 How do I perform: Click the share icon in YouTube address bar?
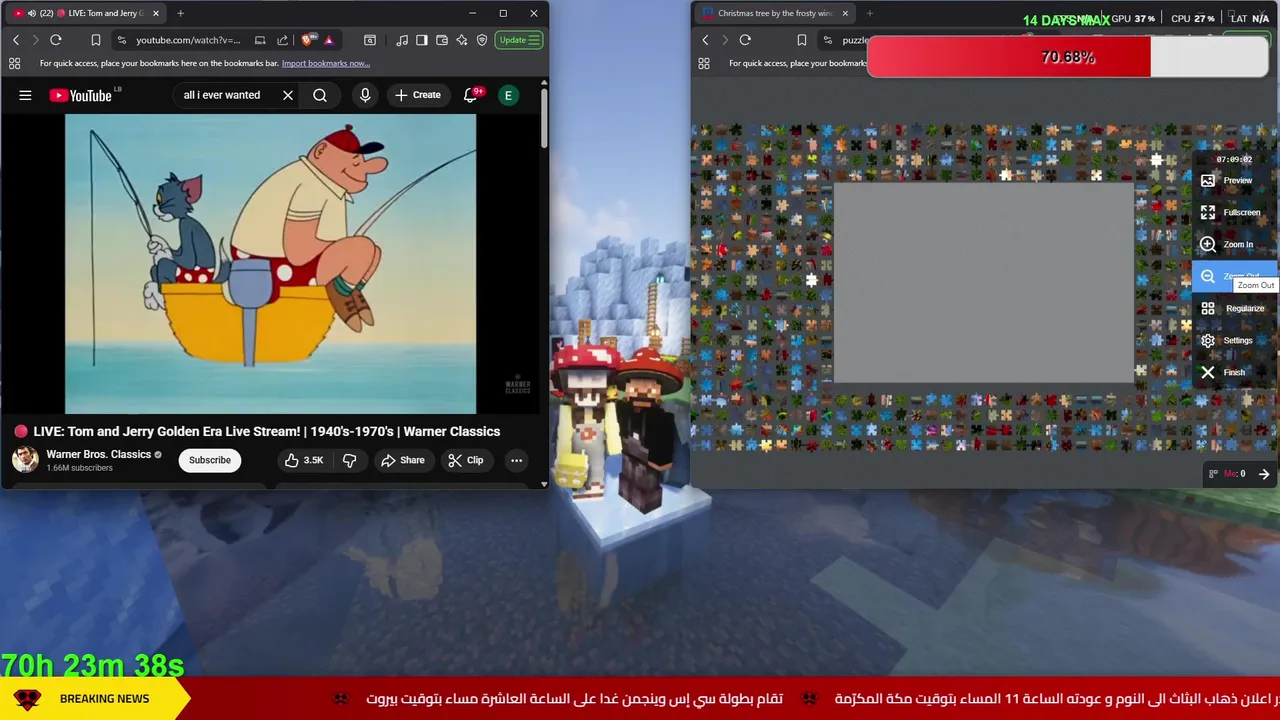[283, 40]
